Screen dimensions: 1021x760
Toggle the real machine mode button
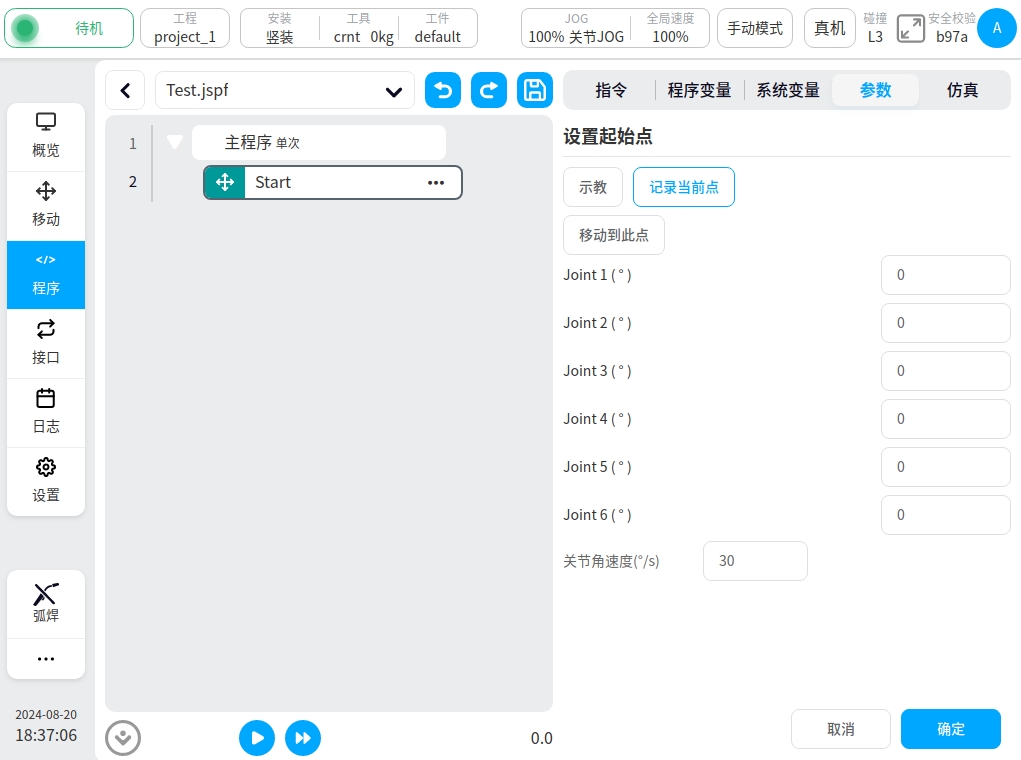point(829,29)
